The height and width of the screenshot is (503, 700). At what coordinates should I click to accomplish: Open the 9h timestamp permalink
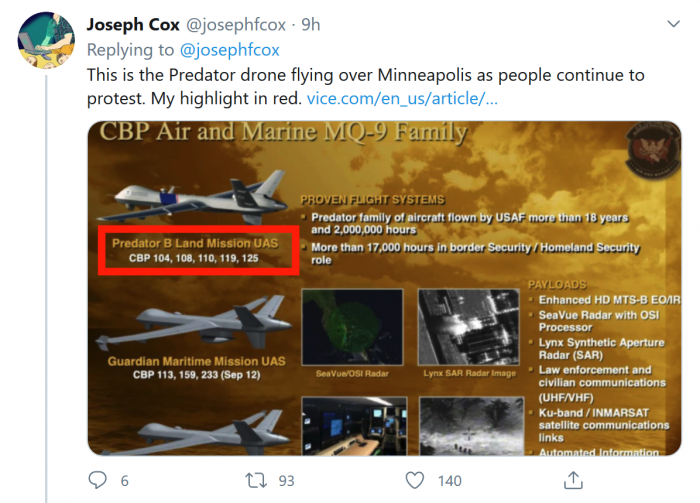click(310, 24)
